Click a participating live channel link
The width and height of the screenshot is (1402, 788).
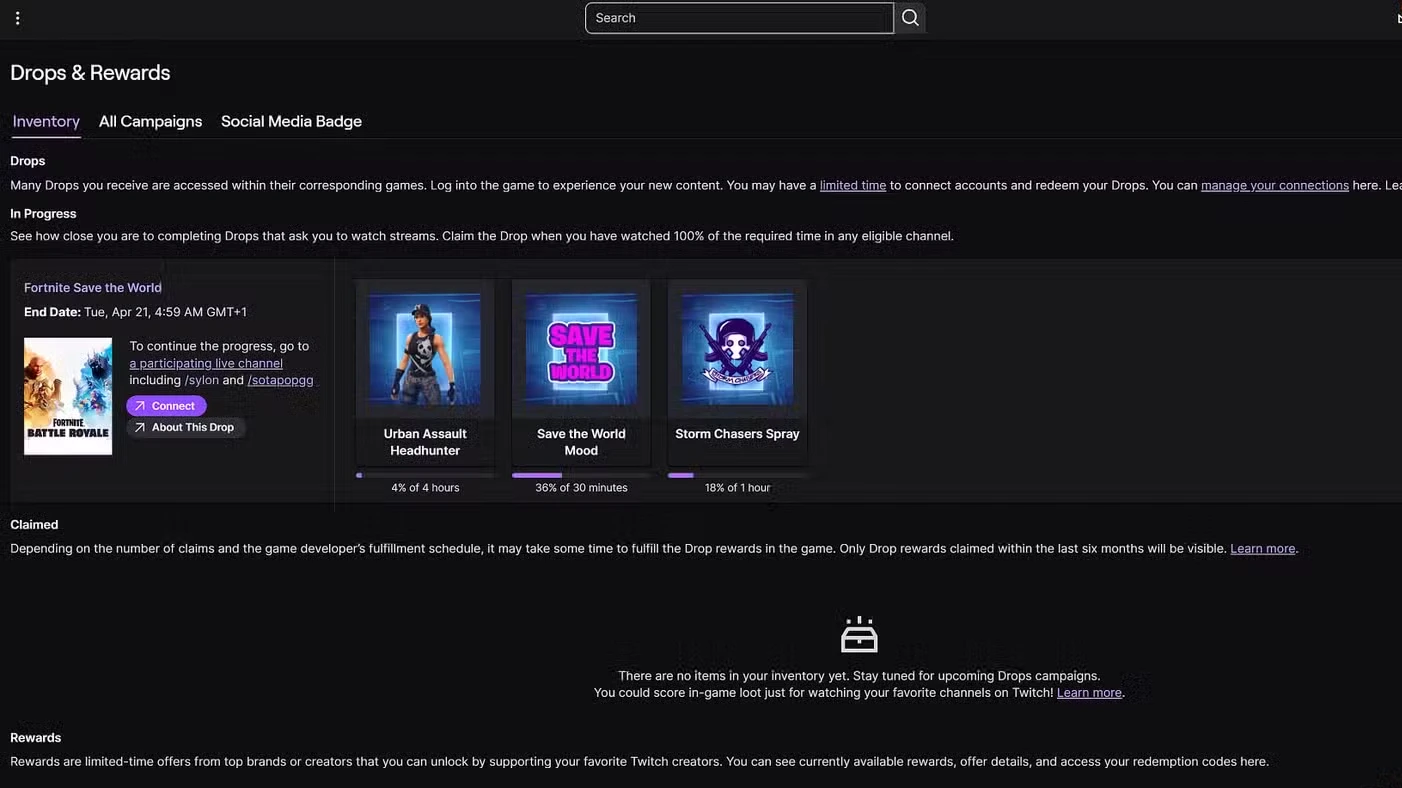(206, 363)
